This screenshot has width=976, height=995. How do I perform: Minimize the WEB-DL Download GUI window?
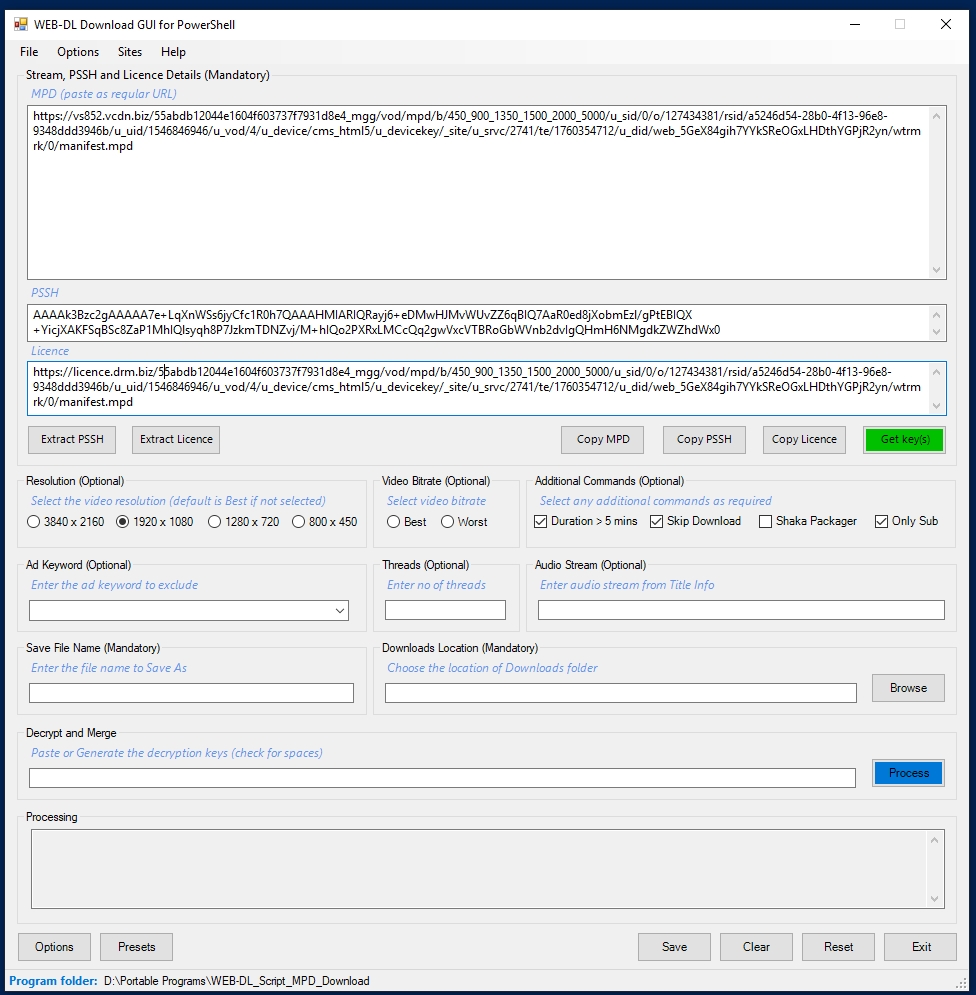pos(855,25)
